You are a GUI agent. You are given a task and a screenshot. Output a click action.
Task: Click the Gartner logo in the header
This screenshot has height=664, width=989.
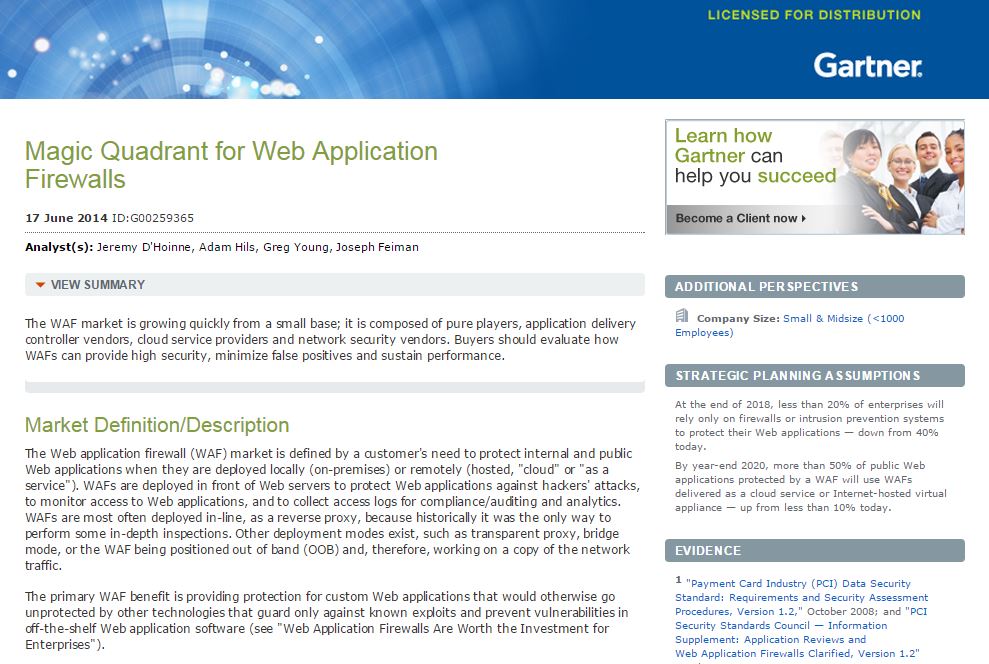[867, 66]
